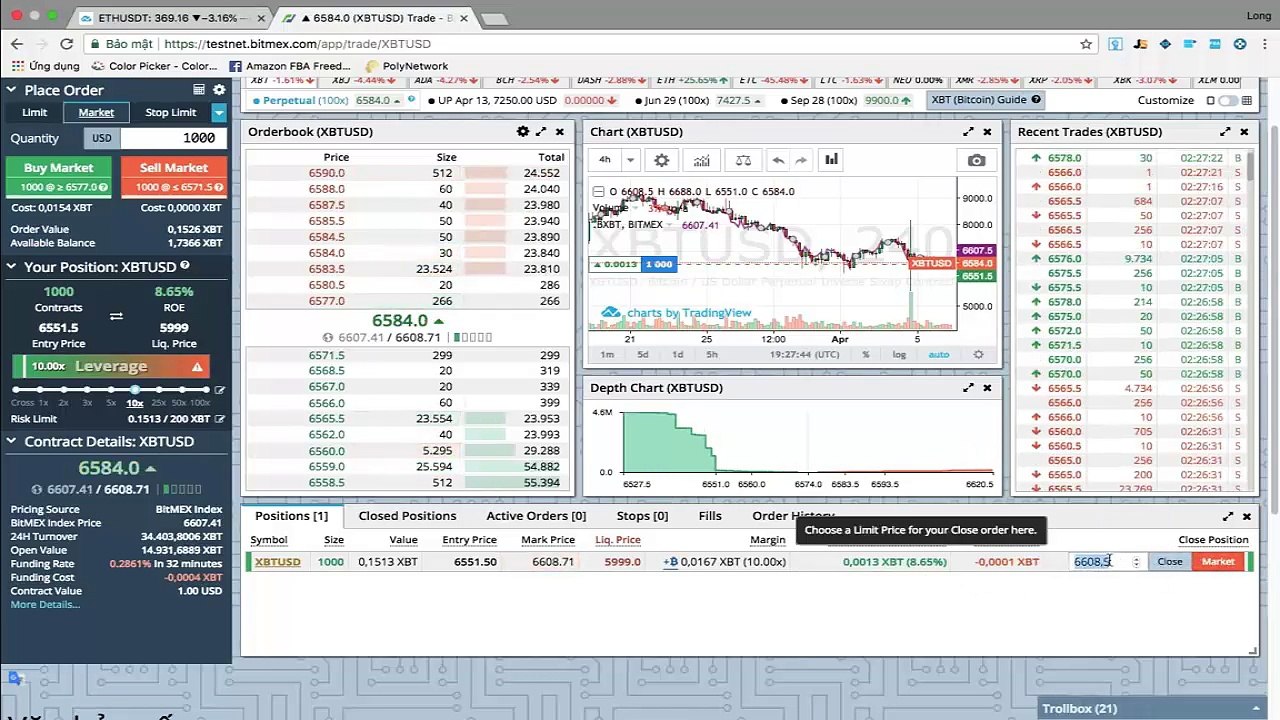Click Buy Market button
The height and width of the screenshot is (720, 1280).
[59, 176]
